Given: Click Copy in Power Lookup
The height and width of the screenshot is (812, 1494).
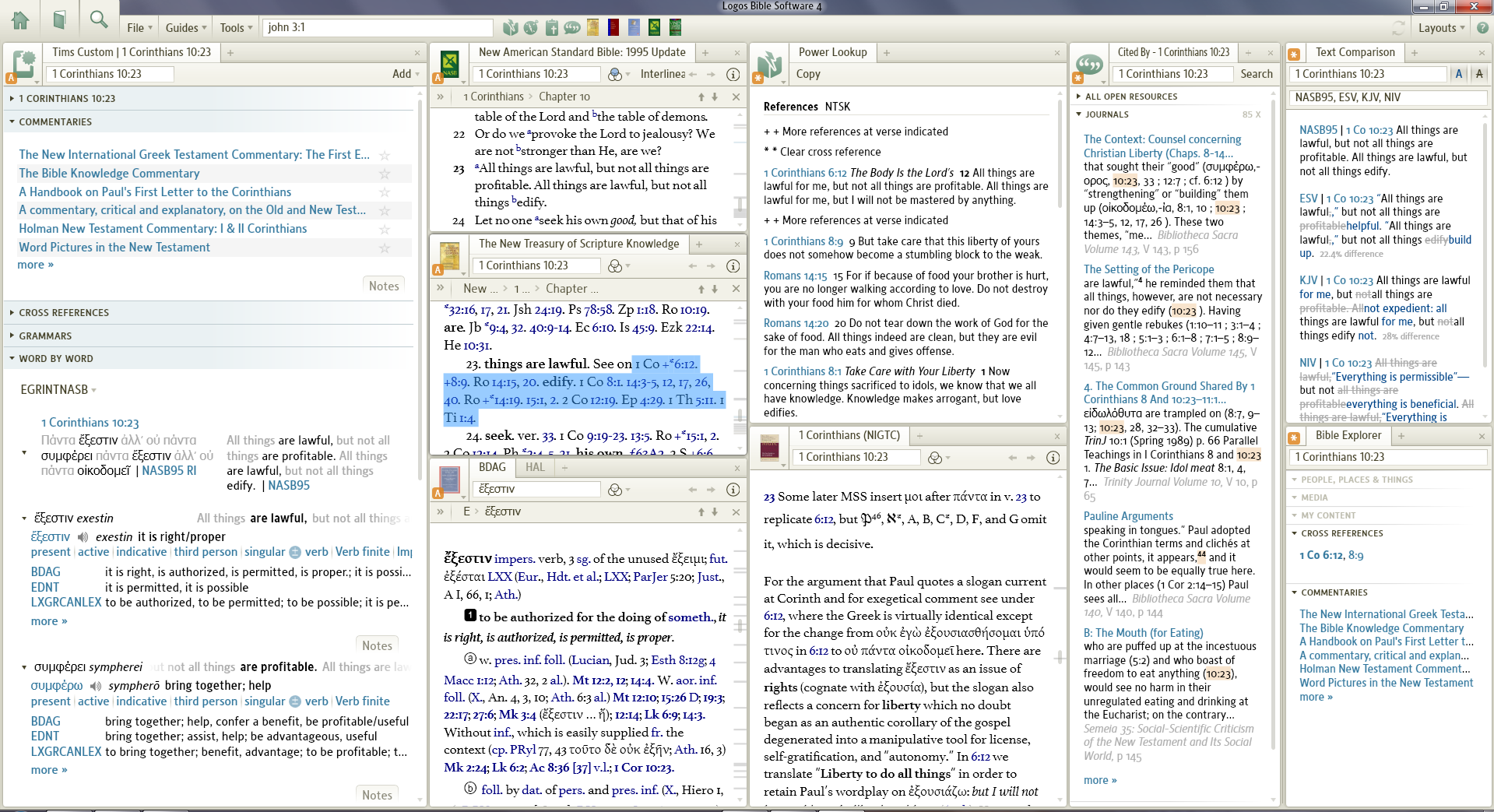Looking at the screenshot, I should [808, 74].
